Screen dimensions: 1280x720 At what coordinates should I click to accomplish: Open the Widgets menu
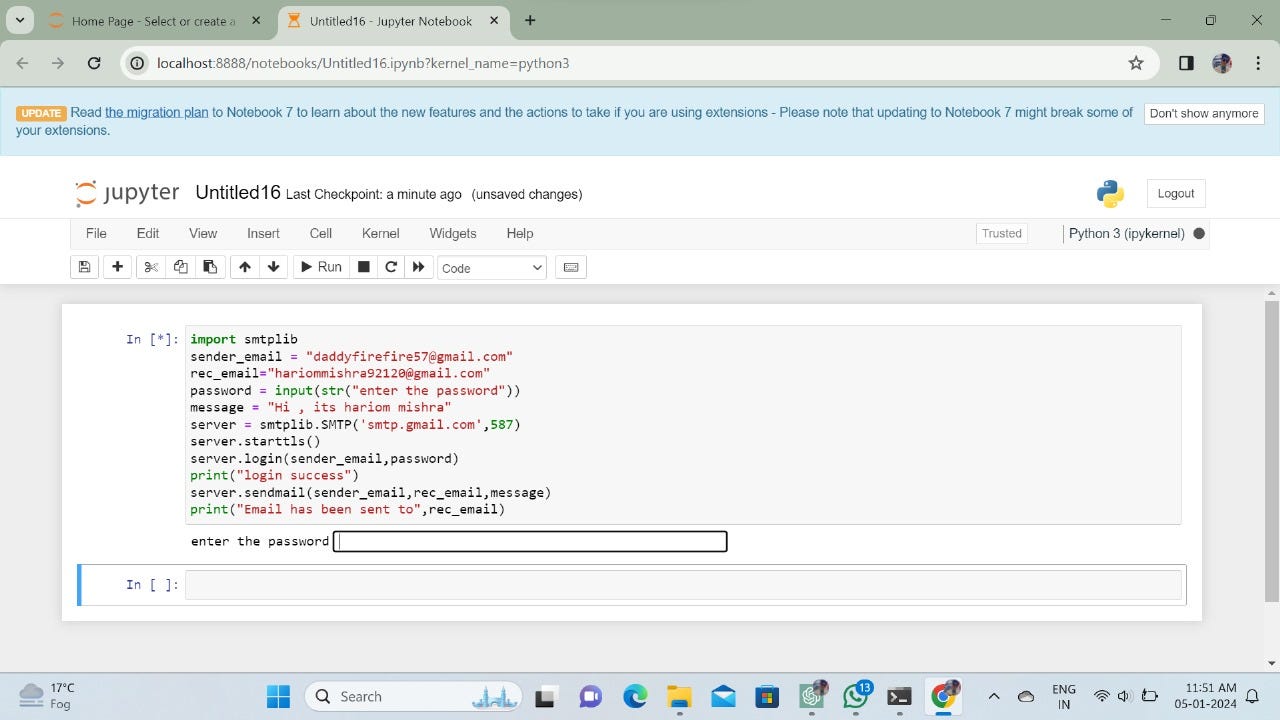click(x=453, y=233)
